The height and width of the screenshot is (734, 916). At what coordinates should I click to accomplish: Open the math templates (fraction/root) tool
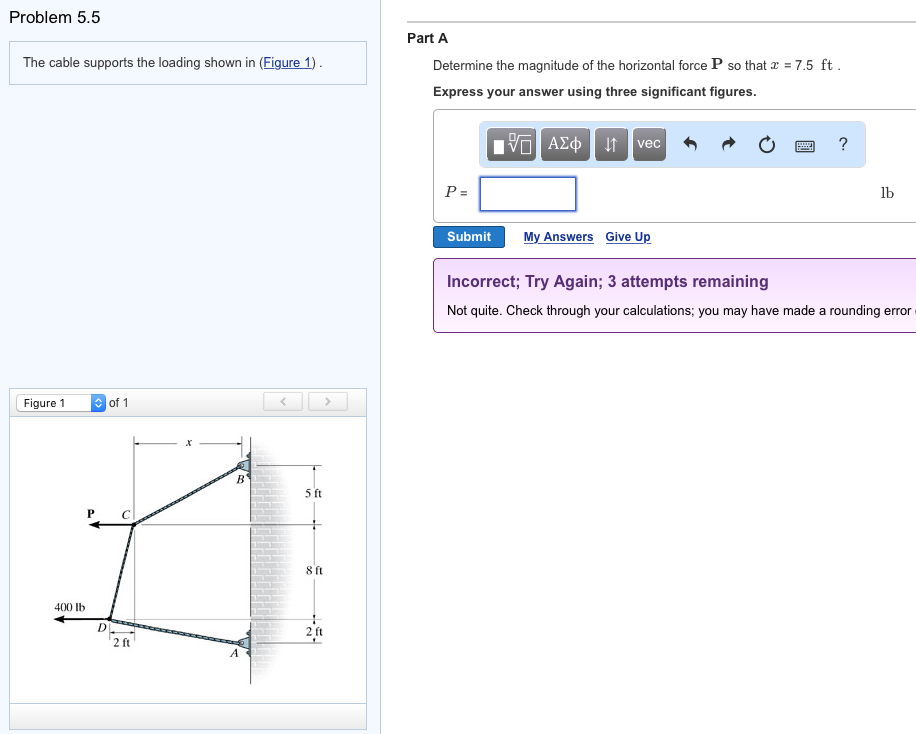[514, 145]
